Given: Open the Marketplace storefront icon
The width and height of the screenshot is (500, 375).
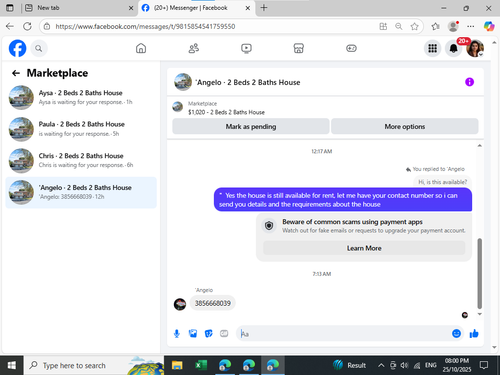Looking at the screenshot, I should coord(299,48).
